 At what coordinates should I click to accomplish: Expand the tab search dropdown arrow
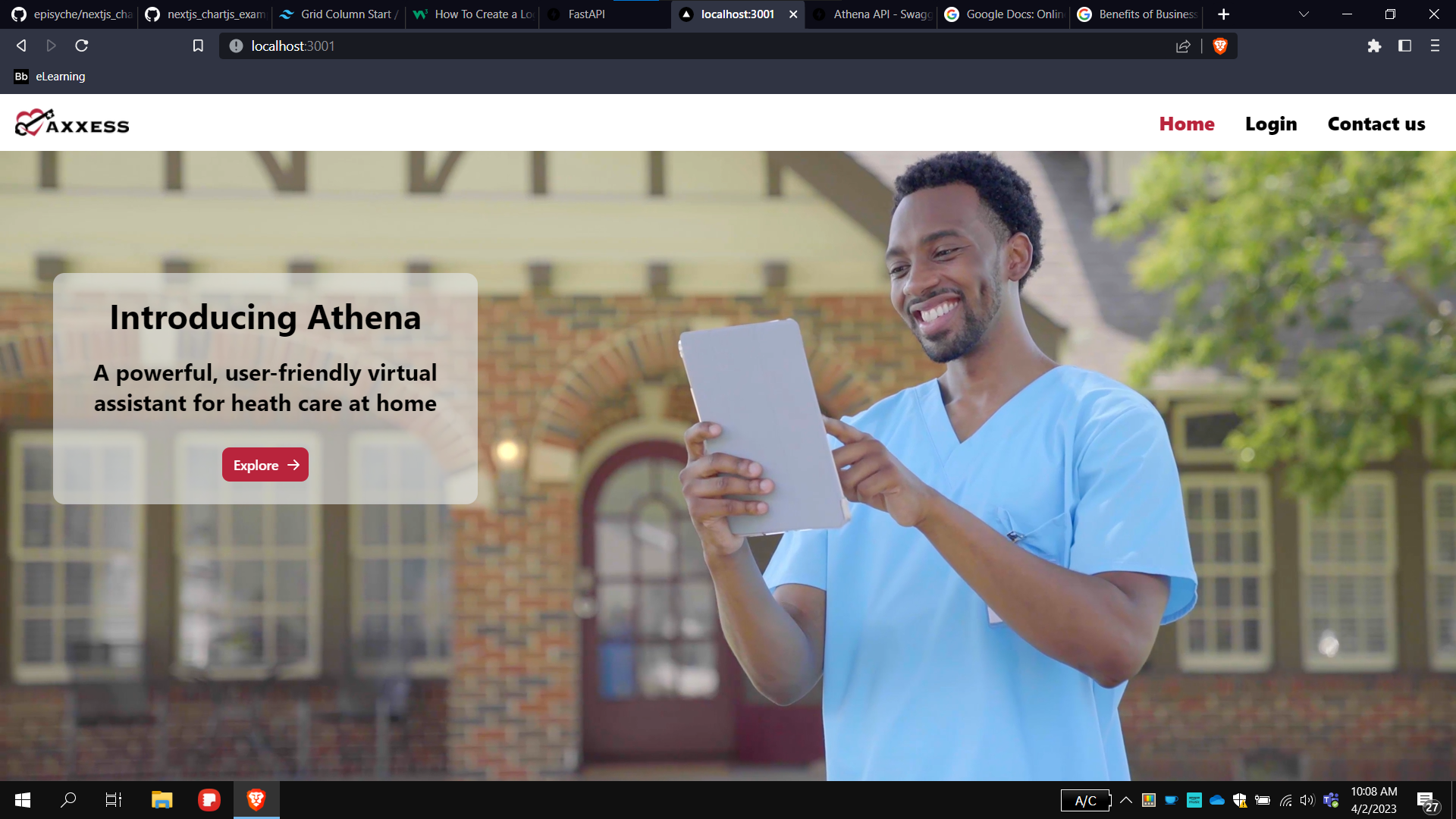click(1304, 14)
